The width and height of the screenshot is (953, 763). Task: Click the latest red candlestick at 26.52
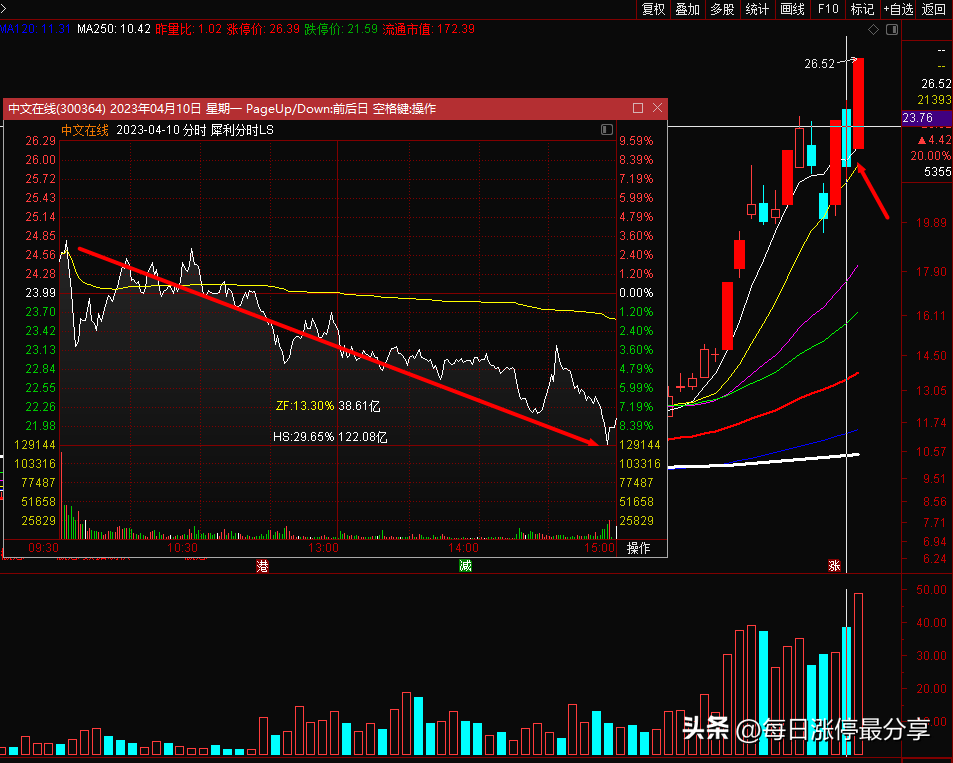858,103
